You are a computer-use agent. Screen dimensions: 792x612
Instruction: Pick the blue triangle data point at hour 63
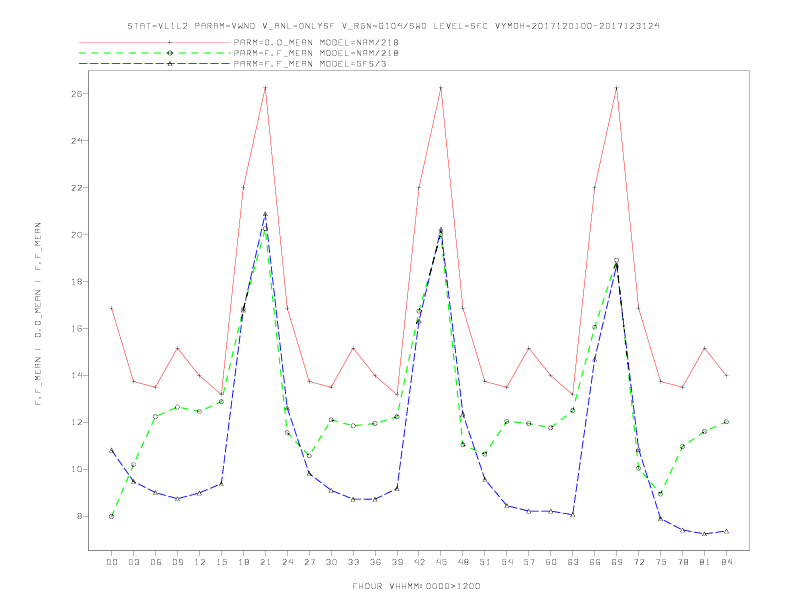pos(573,515)
